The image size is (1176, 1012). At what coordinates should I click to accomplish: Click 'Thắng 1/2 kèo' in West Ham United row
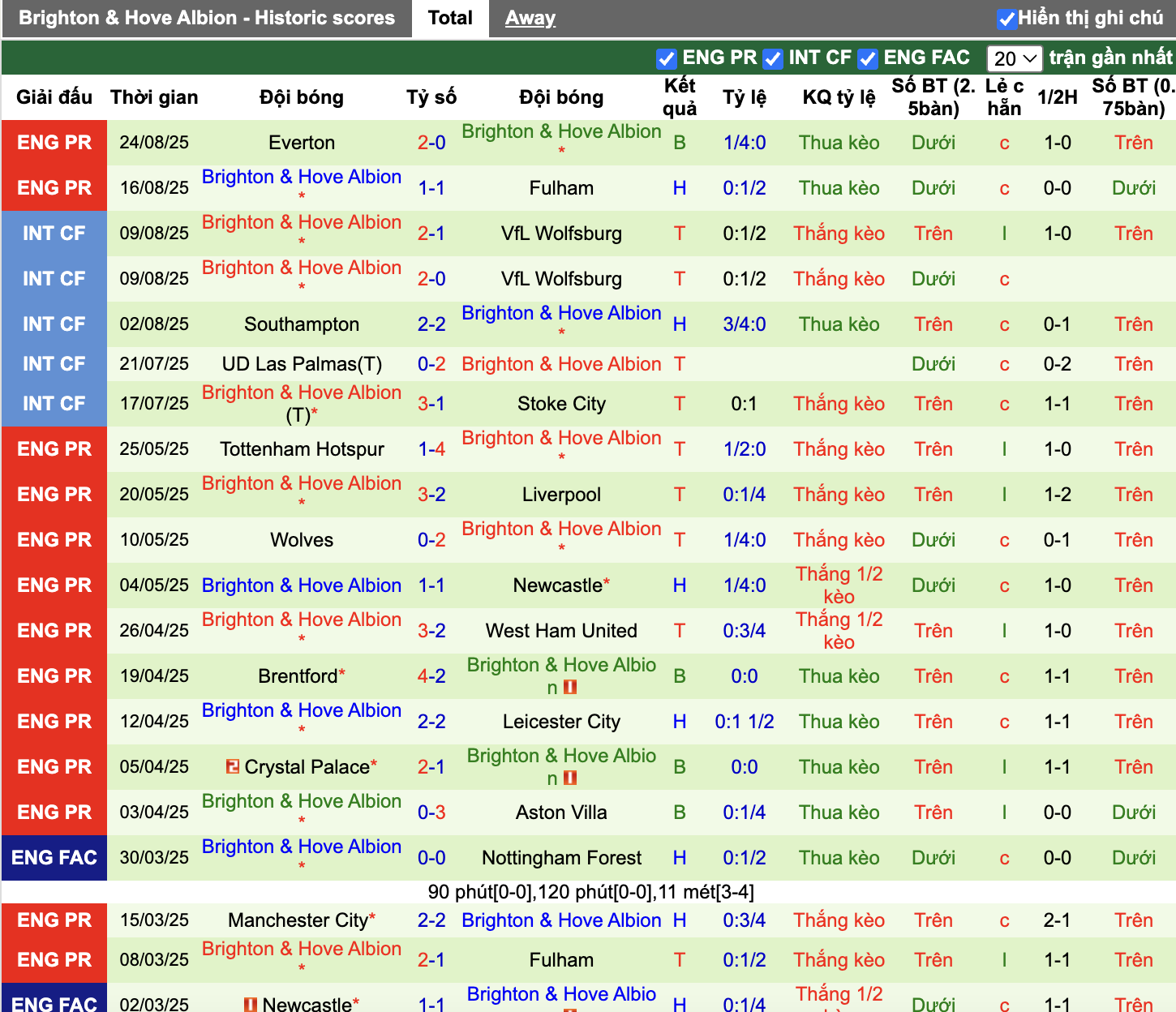click(839, 631)
